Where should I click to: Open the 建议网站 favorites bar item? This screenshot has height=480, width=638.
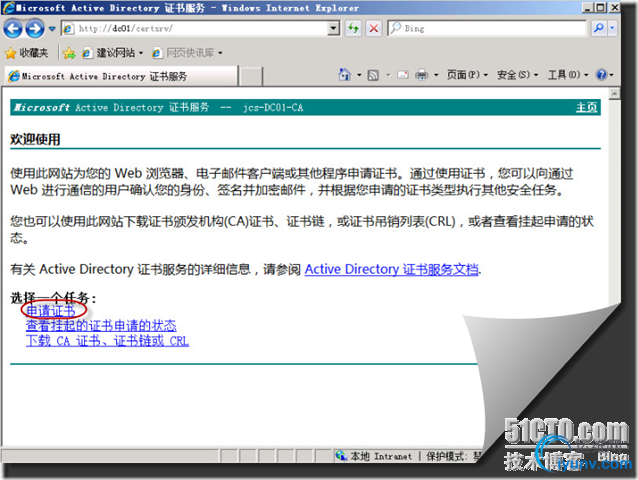point(113,53)
